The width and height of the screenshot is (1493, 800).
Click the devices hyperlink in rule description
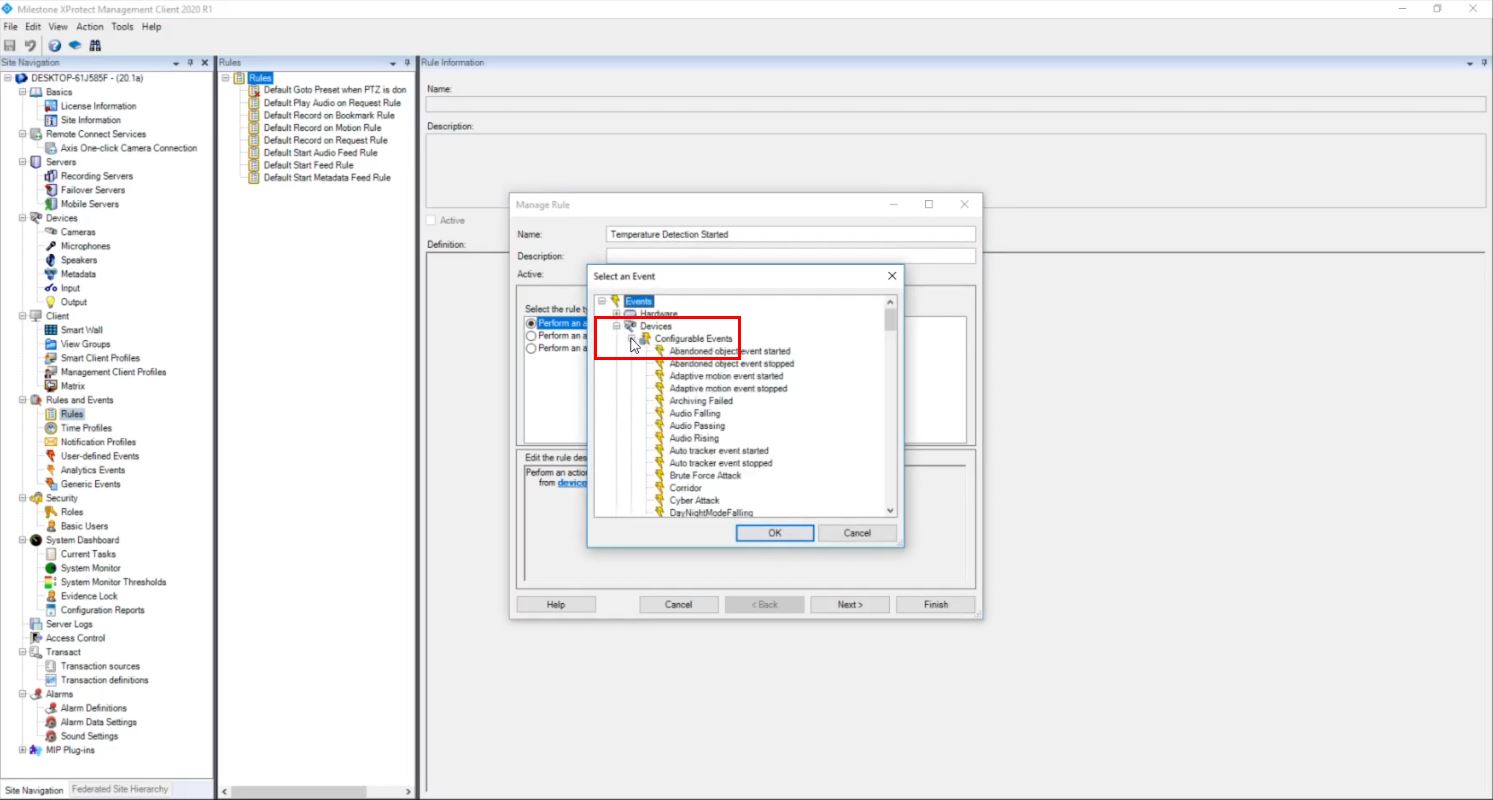click(571, 483)
